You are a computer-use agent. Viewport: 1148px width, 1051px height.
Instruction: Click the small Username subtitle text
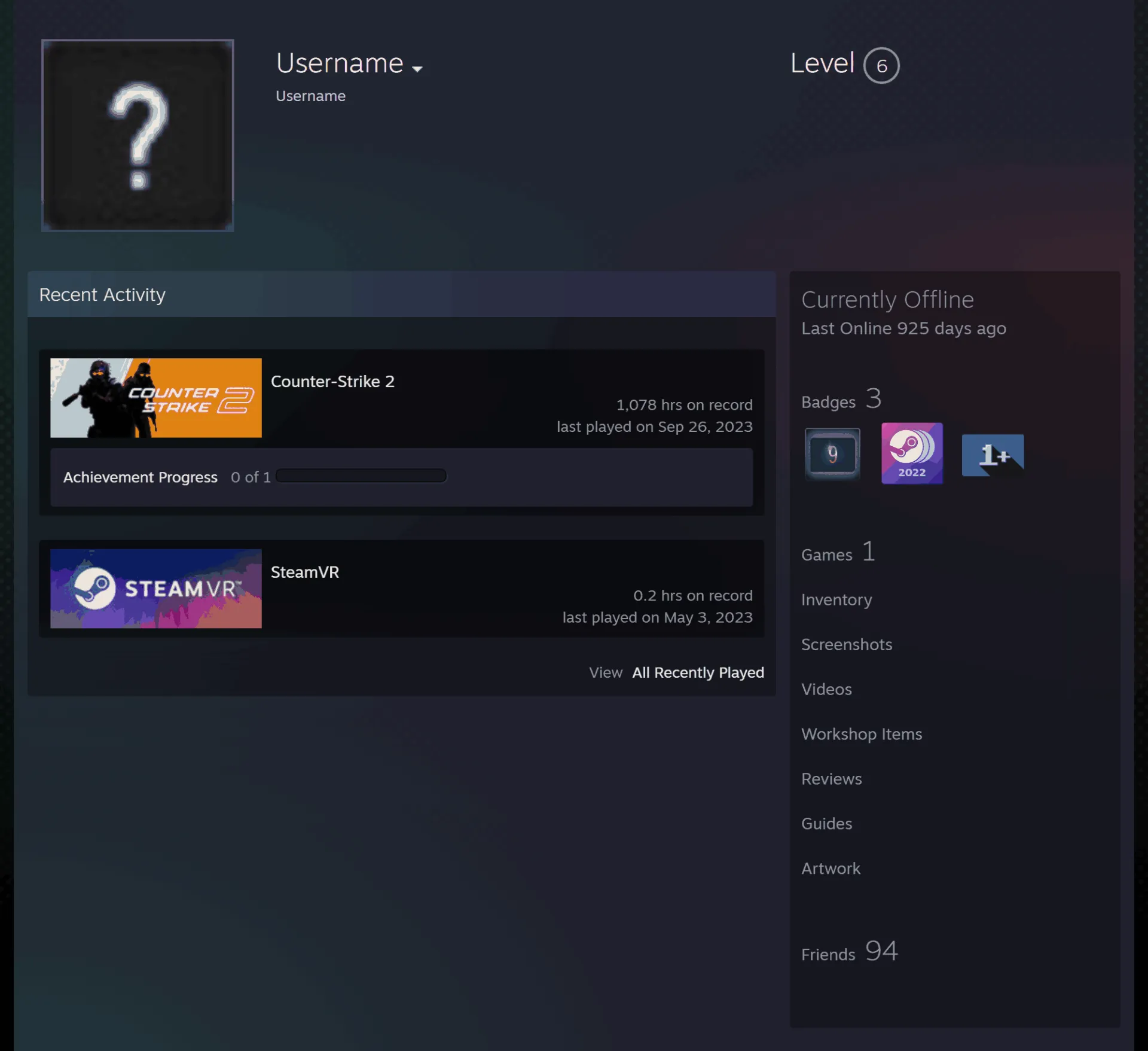coord(310,96)
